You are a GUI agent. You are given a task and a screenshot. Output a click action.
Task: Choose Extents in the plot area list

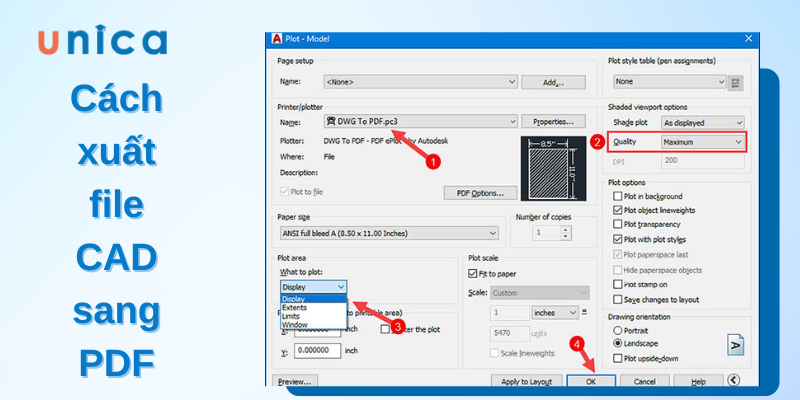(x=313, y=308)
